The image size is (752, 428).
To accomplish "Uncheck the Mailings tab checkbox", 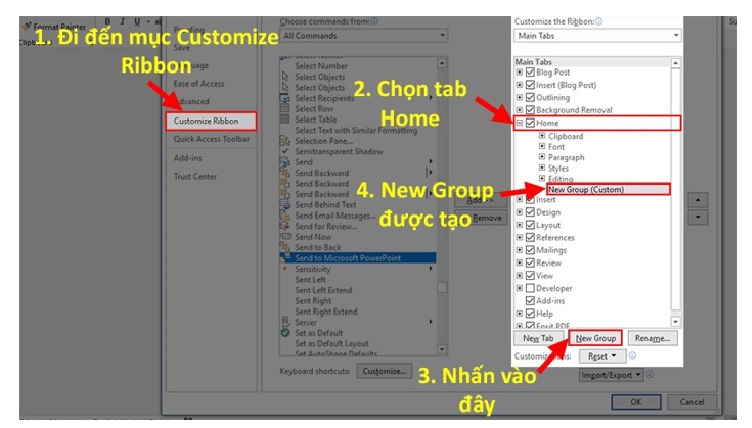I will (x=530, y=250).
